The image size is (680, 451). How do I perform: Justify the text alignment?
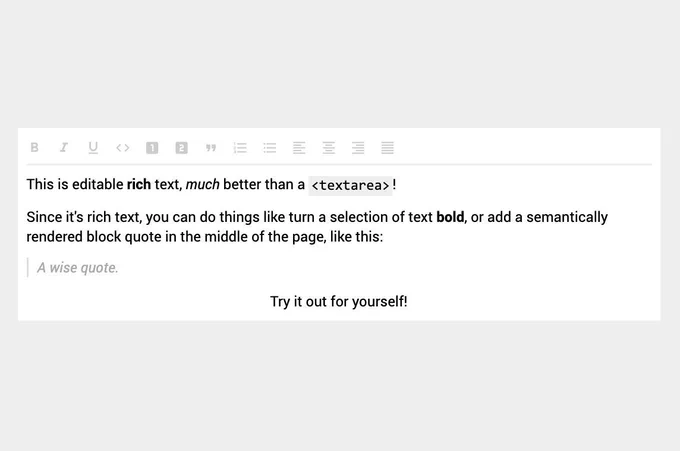coord(387,148)
